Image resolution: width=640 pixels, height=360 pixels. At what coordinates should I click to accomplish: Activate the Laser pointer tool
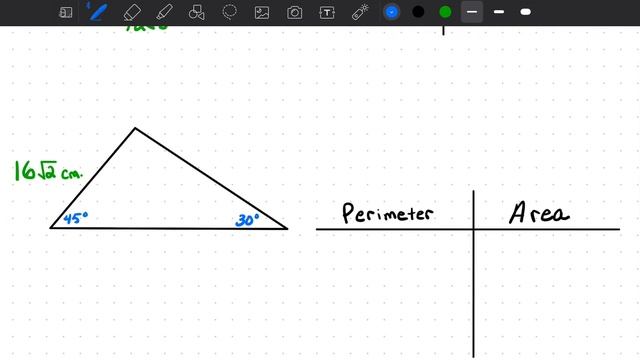tap(360, 12)
